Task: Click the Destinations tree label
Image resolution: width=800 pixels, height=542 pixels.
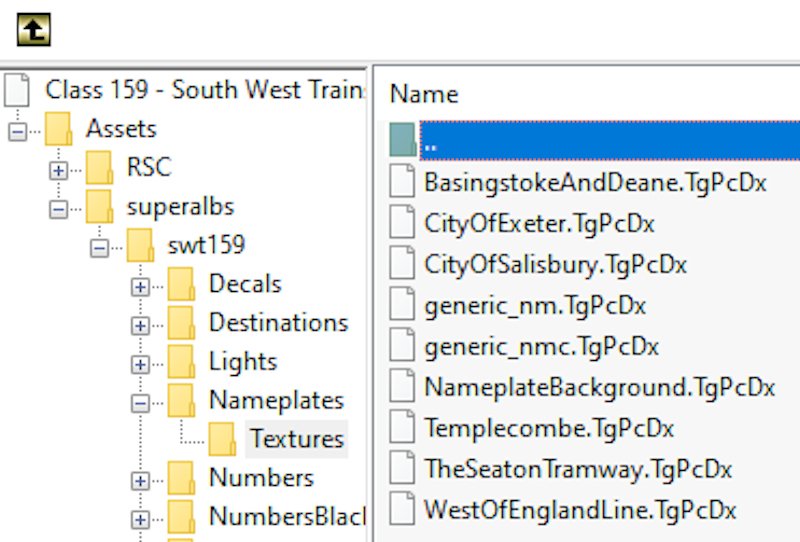Action: [x=279, y=323]
